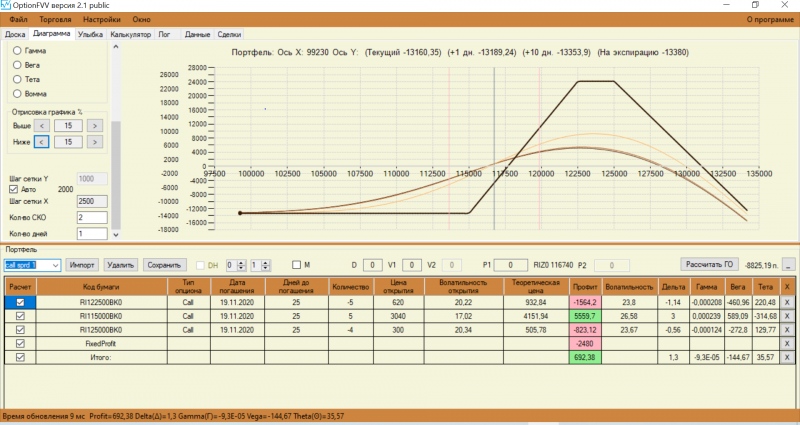The width and height of the screenshot is (800, 425).
Task: Select the Гамма radio button
Action: (x=17, y=51)
